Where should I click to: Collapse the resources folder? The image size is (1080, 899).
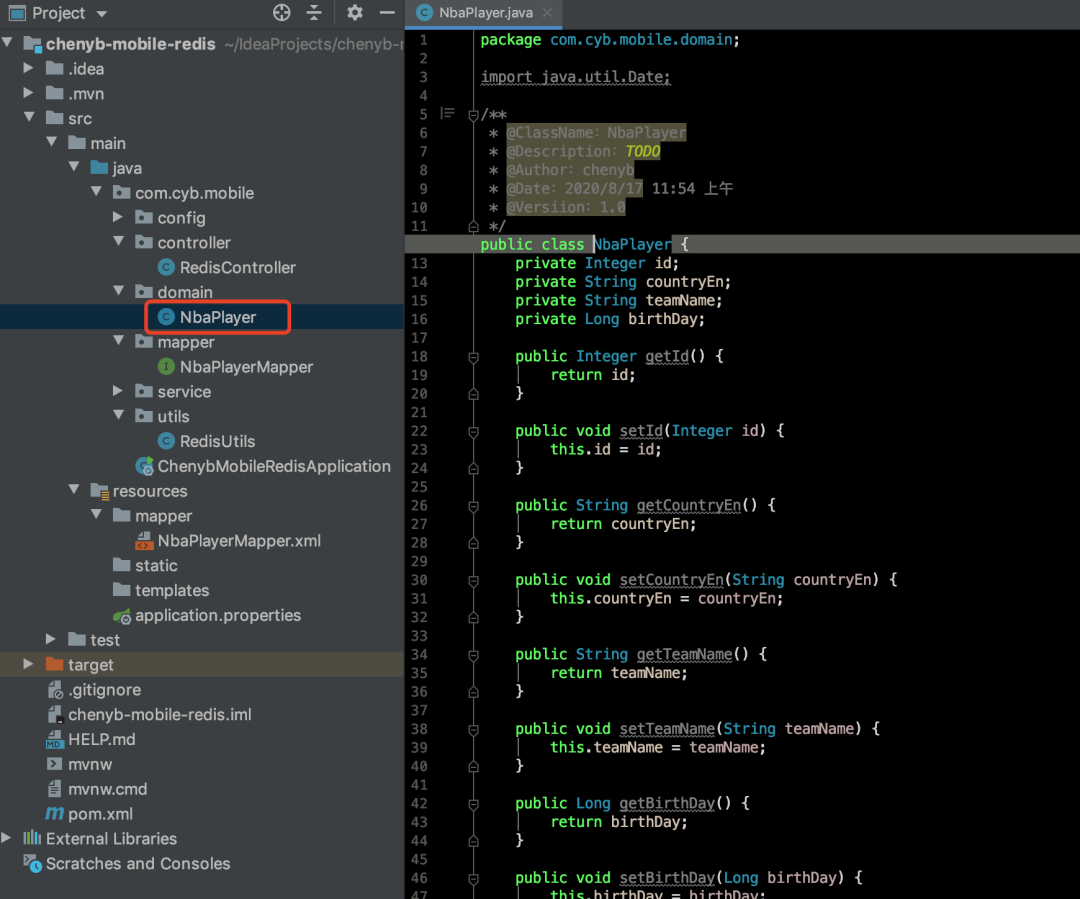(x=74, y=491)
